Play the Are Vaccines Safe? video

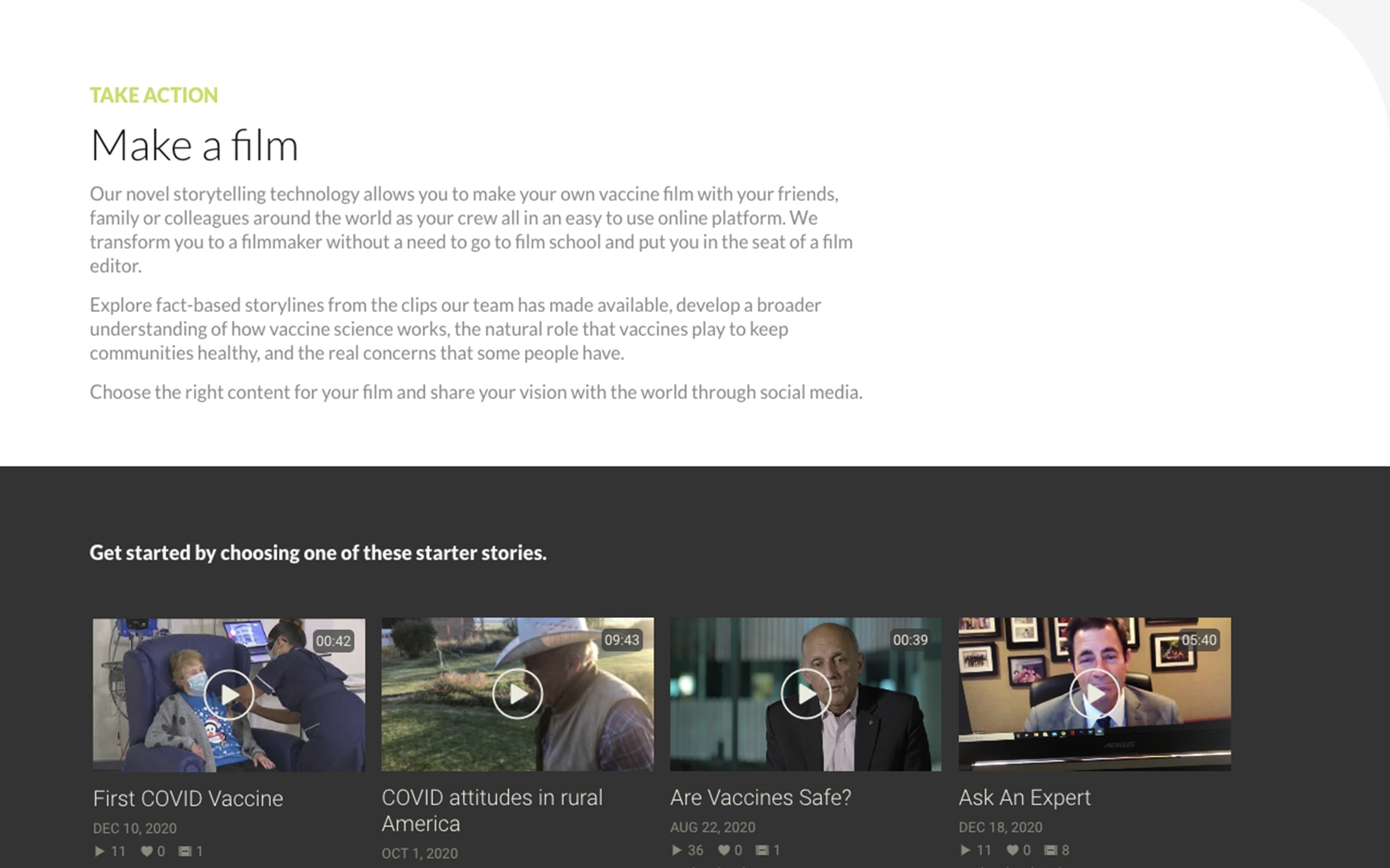[x=806, y=693]
